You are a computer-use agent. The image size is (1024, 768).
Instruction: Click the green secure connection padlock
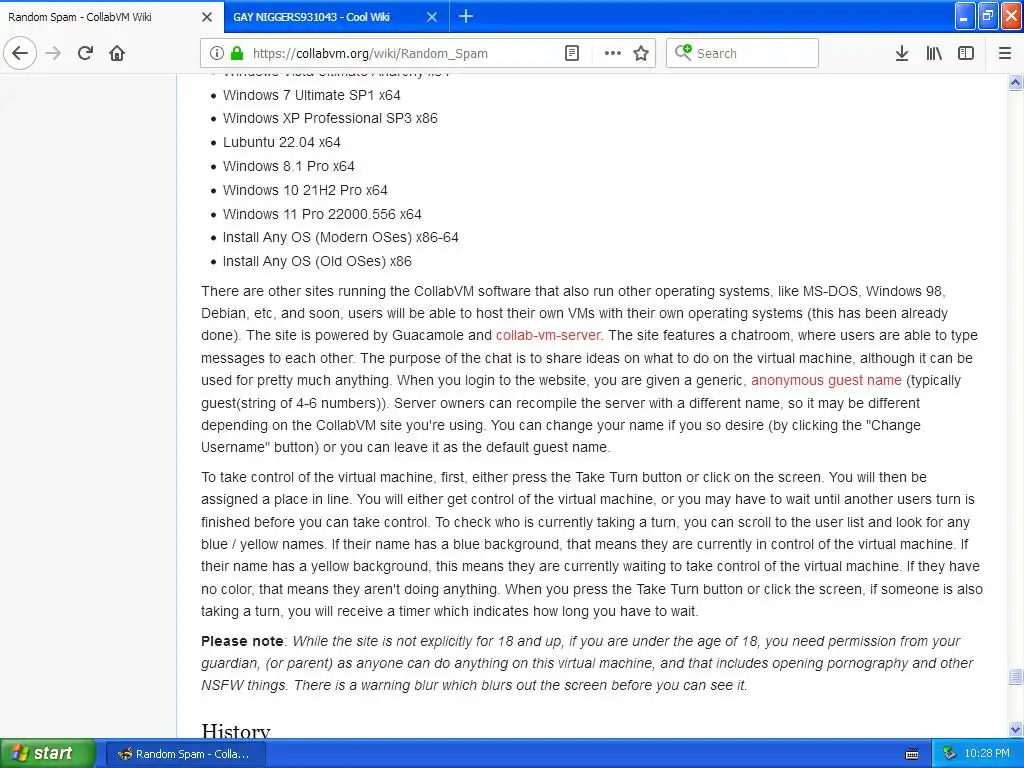tap(237, 53)
